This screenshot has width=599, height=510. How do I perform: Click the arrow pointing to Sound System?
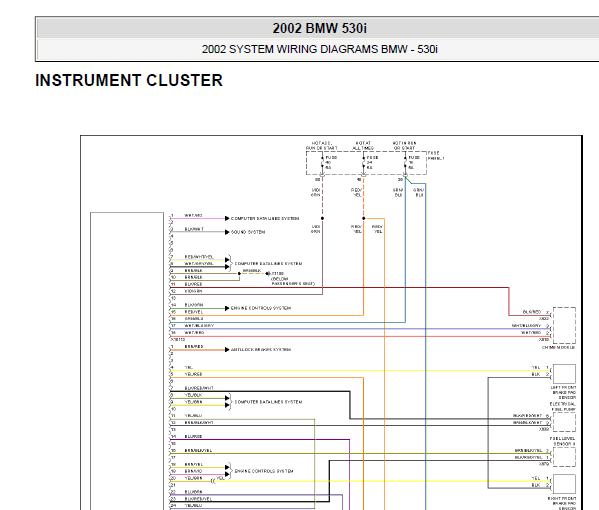coord(227,232)
